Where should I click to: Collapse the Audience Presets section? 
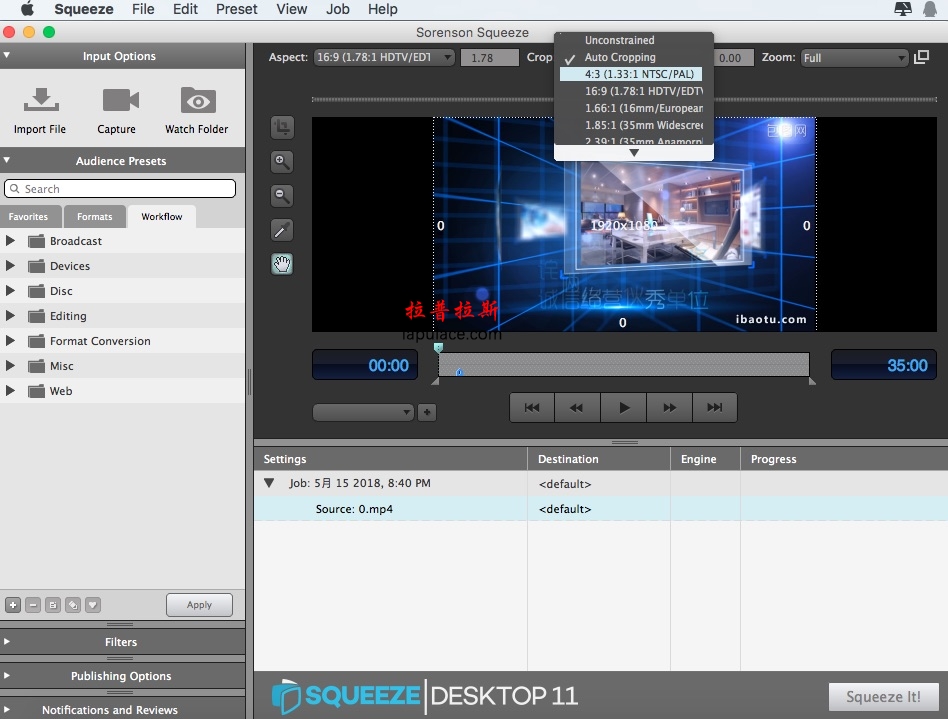point(7,160)
